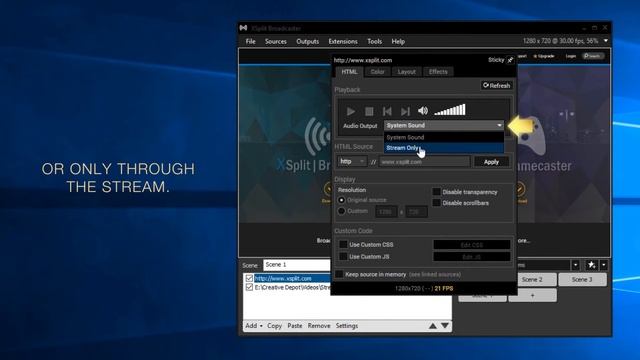Open the http protocol dropdown
Viewport: 640px width, 360px height.
point(352,162)
